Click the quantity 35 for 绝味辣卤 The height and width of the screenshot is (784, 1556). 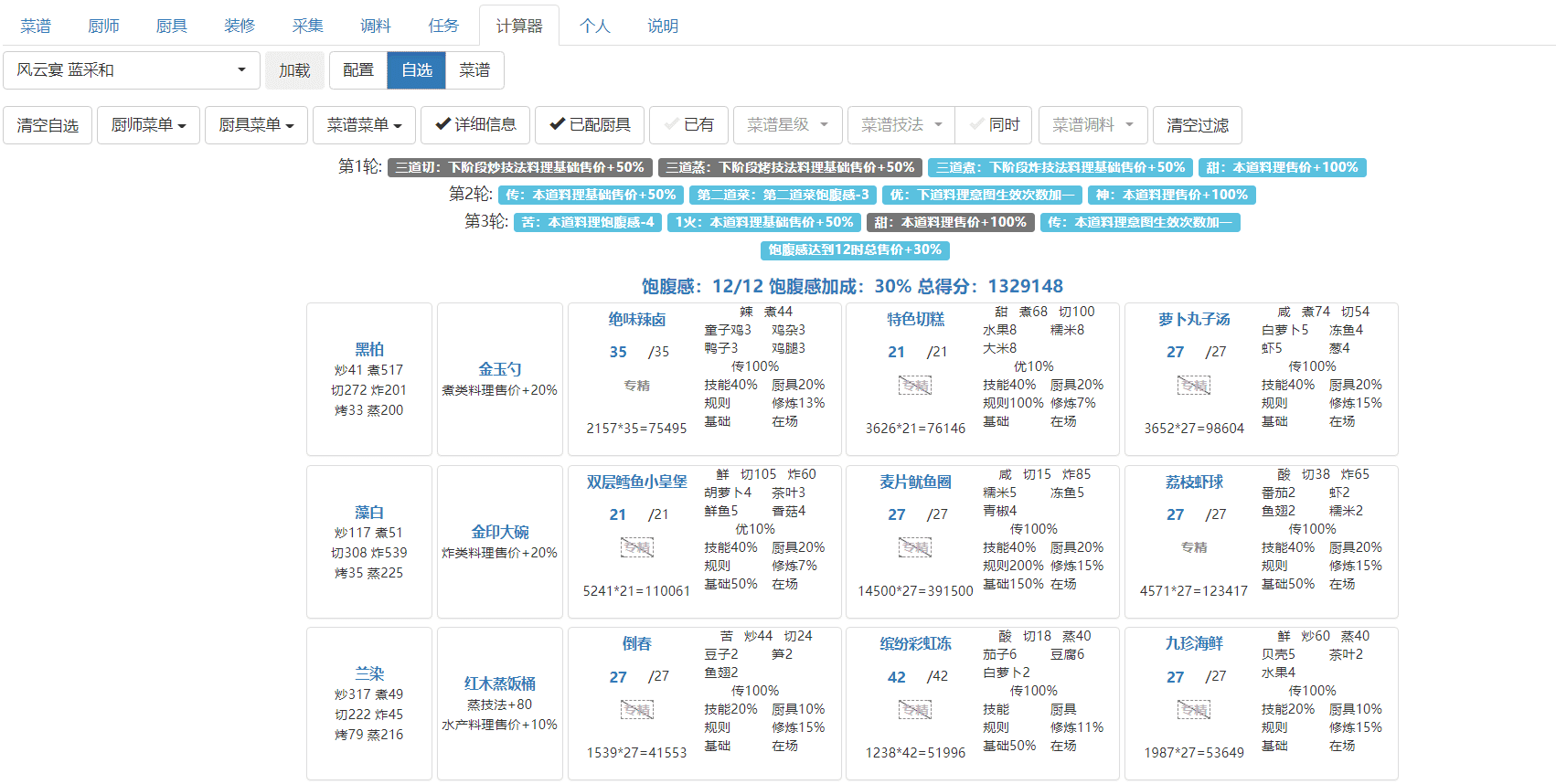point(618,352)
